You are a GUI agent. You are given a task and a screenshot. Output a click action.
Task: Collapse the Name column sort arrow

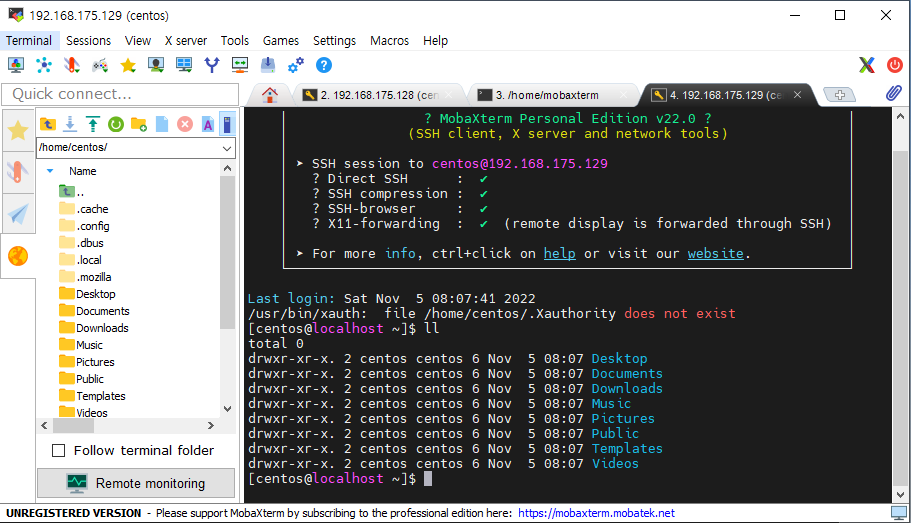pos(50,171)
